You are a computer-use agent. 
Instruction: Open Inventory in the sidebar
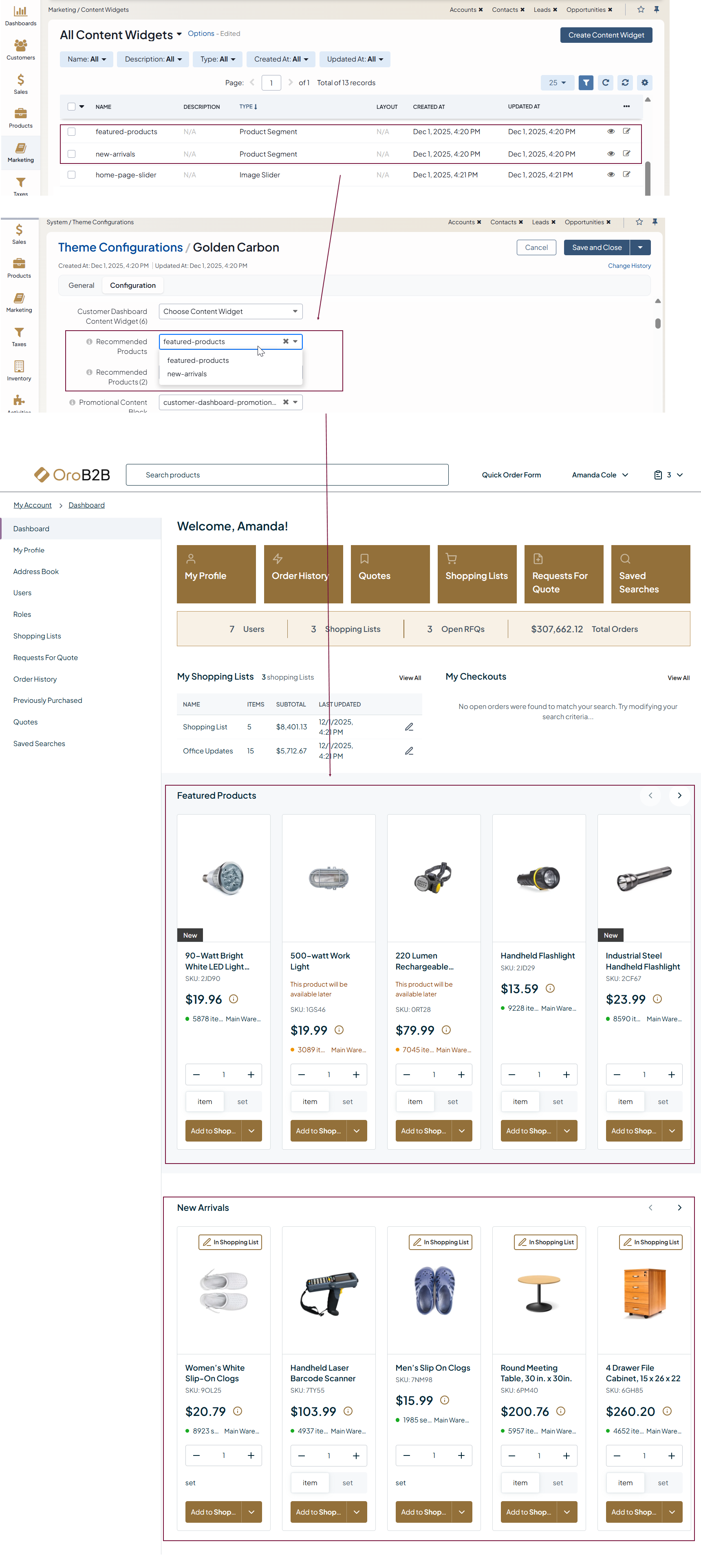19,370
